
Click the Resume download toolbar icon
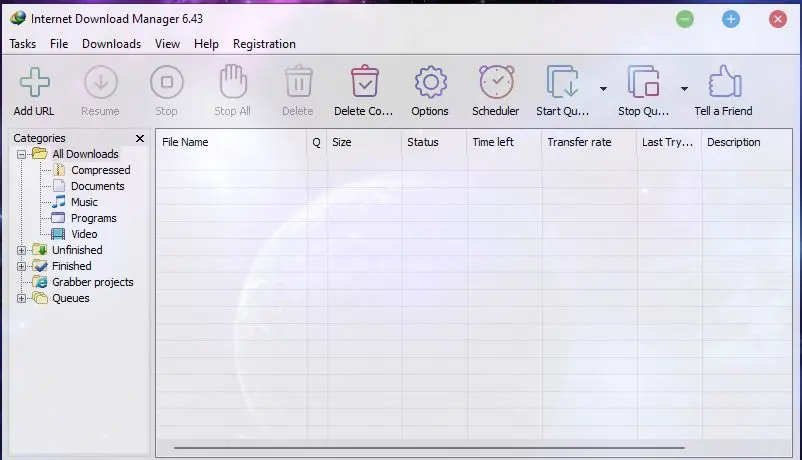(101, 82)
